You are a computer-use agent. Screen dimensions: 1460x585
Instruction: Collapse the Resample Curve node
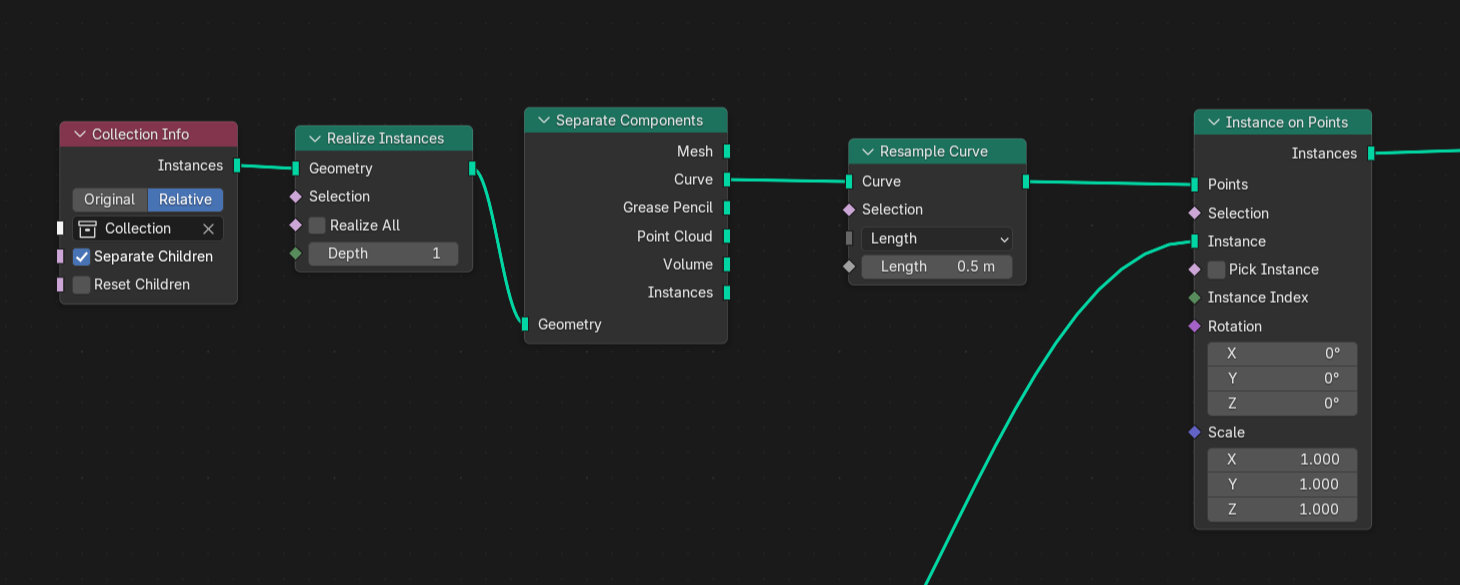(867, 152)
